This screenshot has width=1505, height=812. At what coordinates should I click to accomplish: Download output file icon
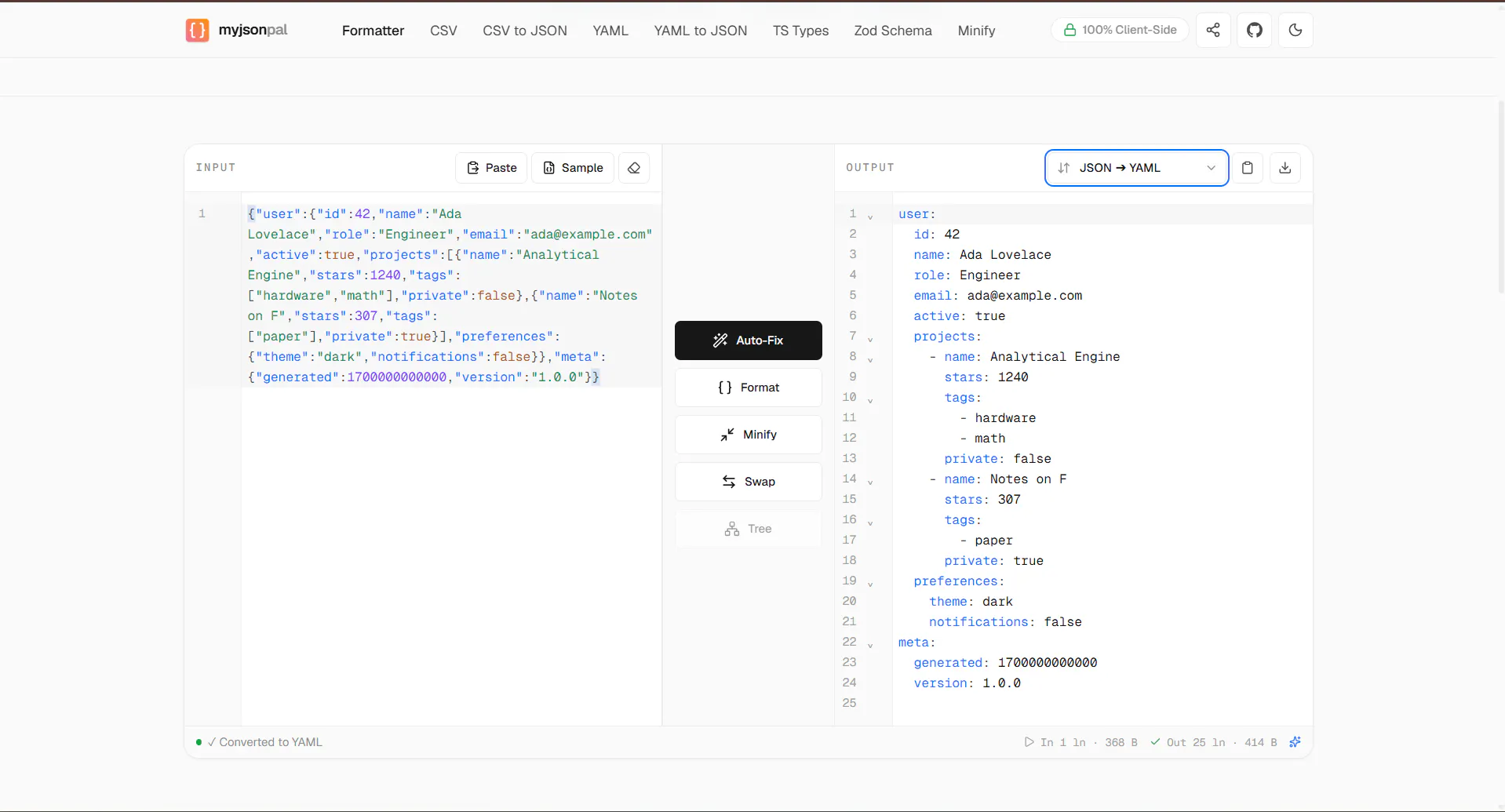1285,168
